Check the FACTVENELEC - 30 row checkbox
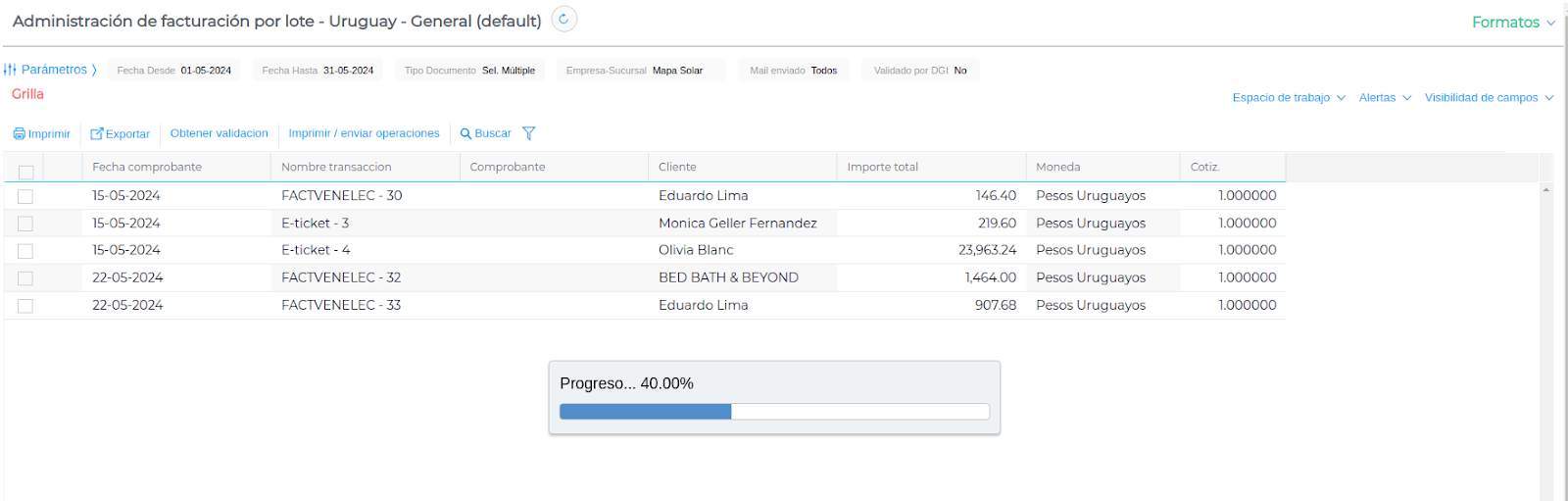Image resolution: width=1568 pixels, height=501 pixels. click(25, 196)
